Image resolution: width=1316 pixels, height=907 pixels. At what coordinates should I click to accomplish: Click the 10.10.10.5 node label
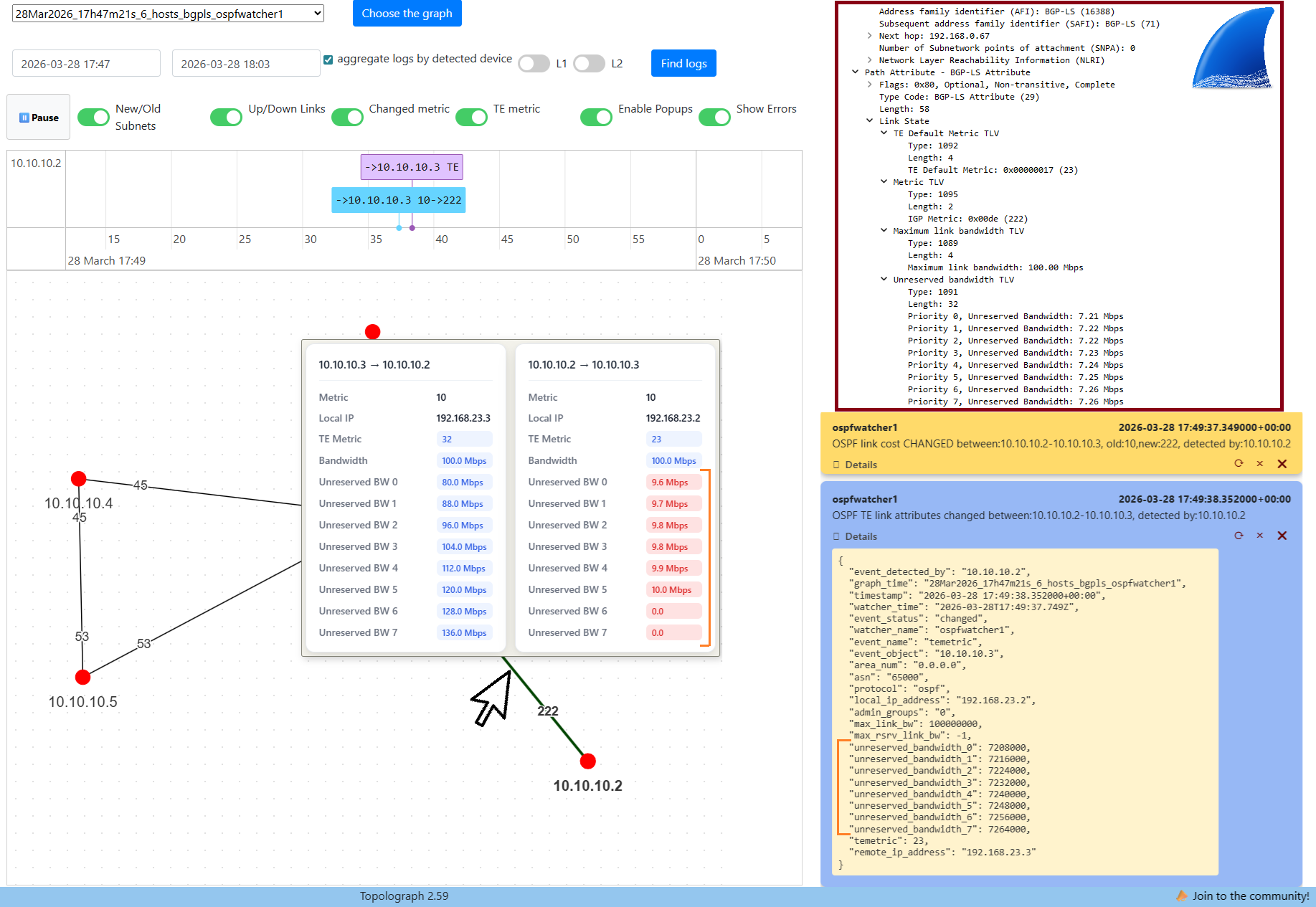pos(82,702)
